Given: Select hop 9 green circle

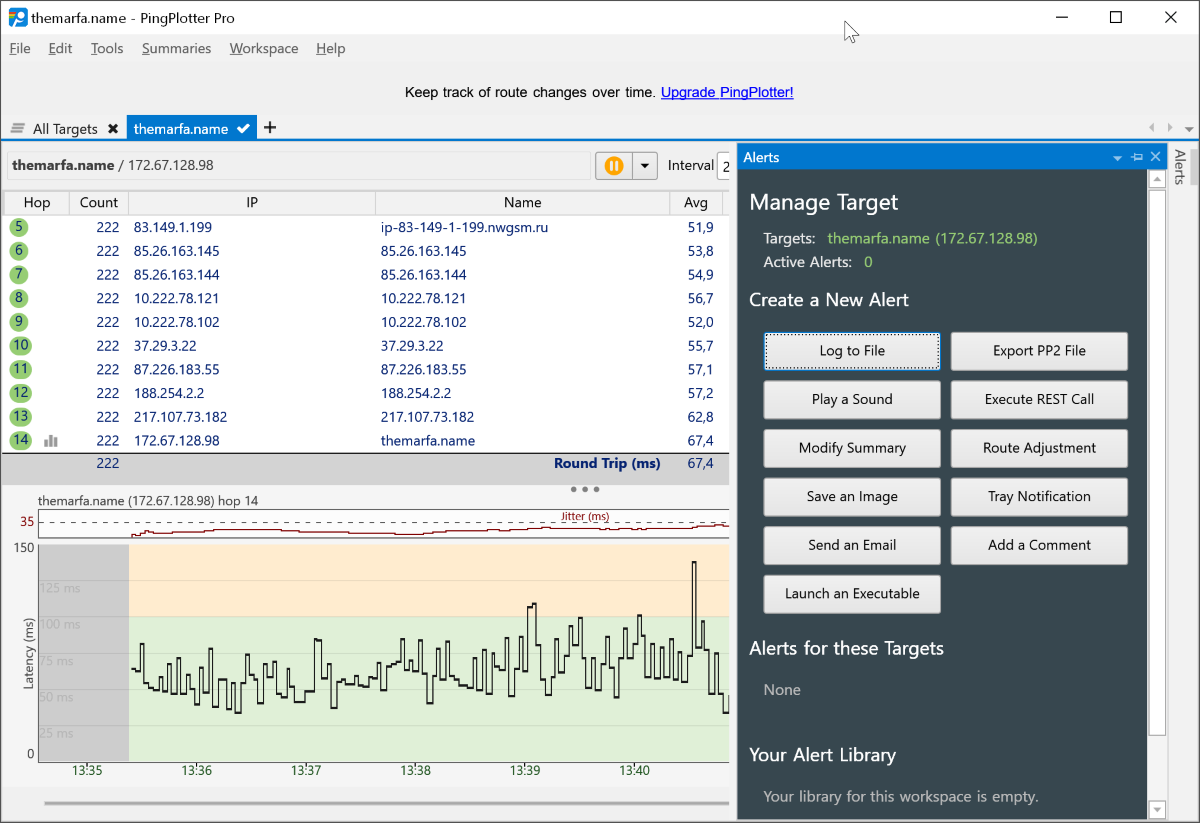Looking at the screenshot, I should click(19, 322).
